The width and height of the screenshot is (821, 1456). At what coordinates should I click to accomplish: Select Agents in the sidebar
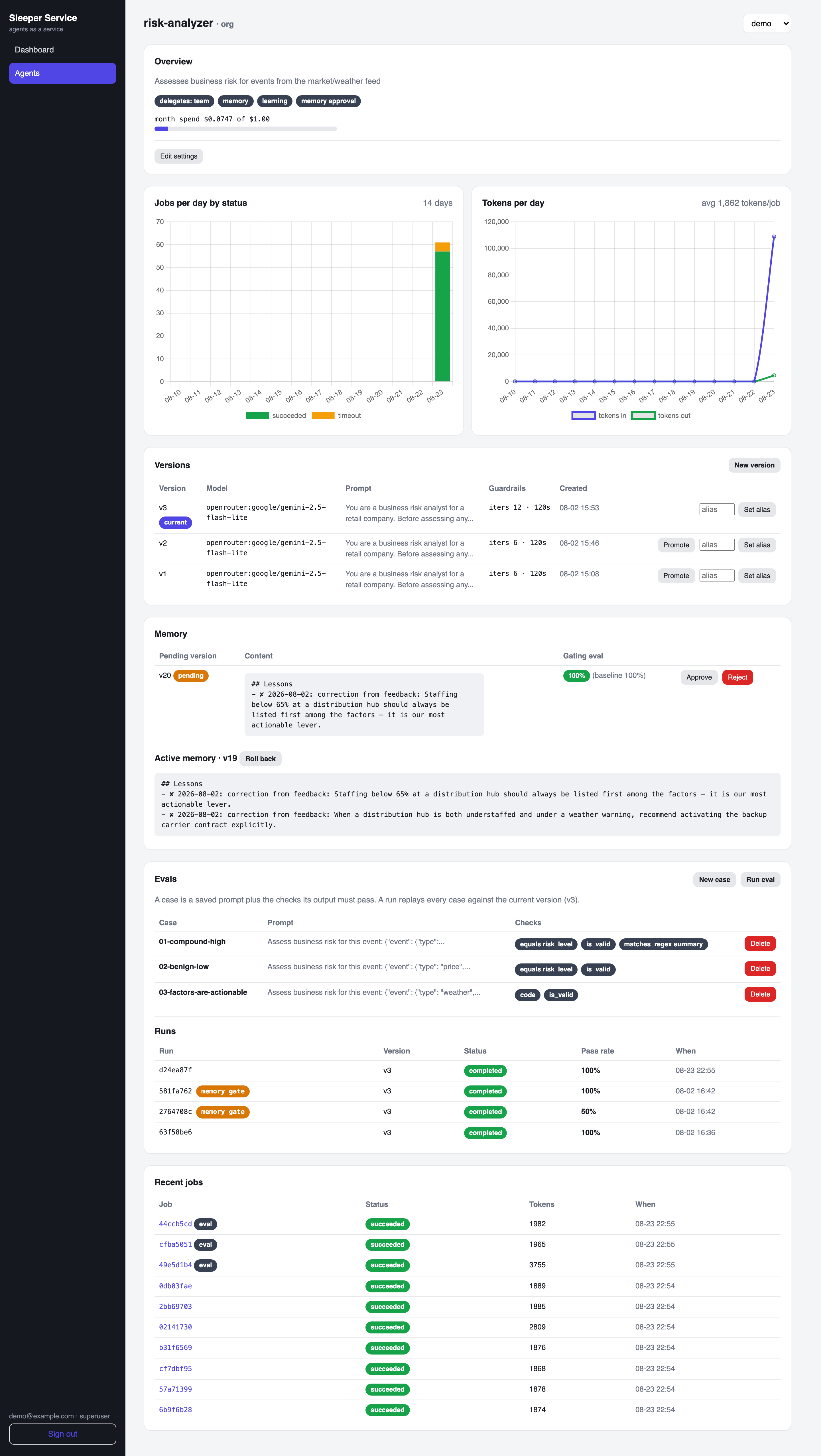click(x=62, y=74)
